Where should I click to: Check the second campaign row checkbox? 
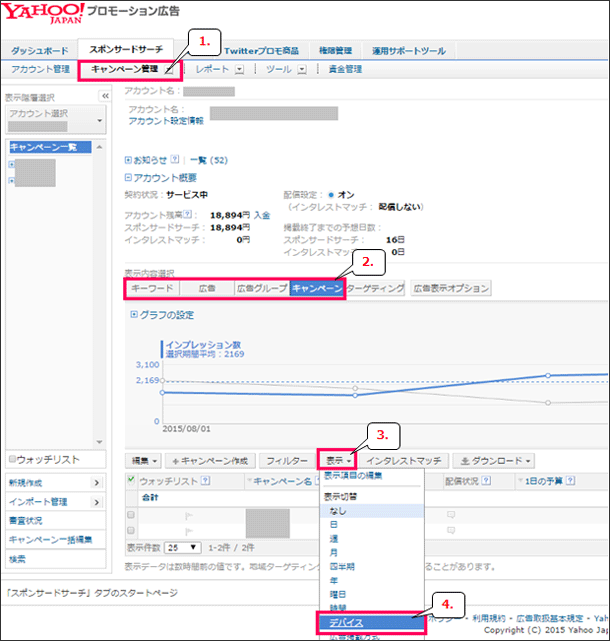(131, 530)
